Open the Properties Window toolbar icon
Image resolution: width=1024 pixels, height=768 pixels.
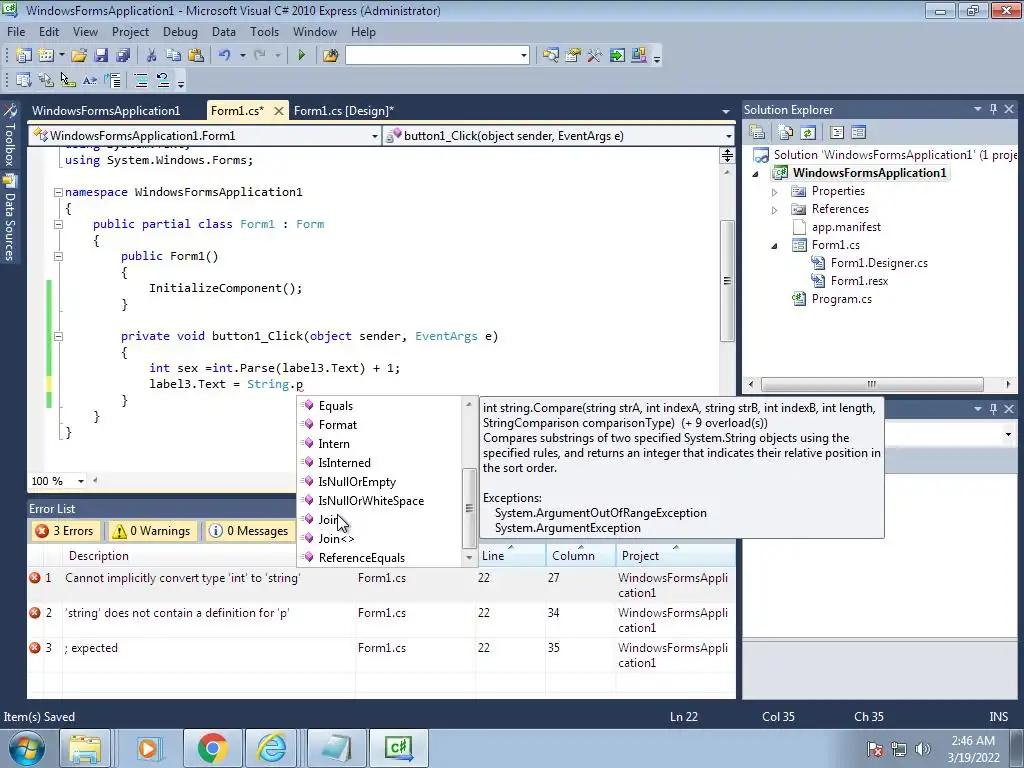point(573,56)
